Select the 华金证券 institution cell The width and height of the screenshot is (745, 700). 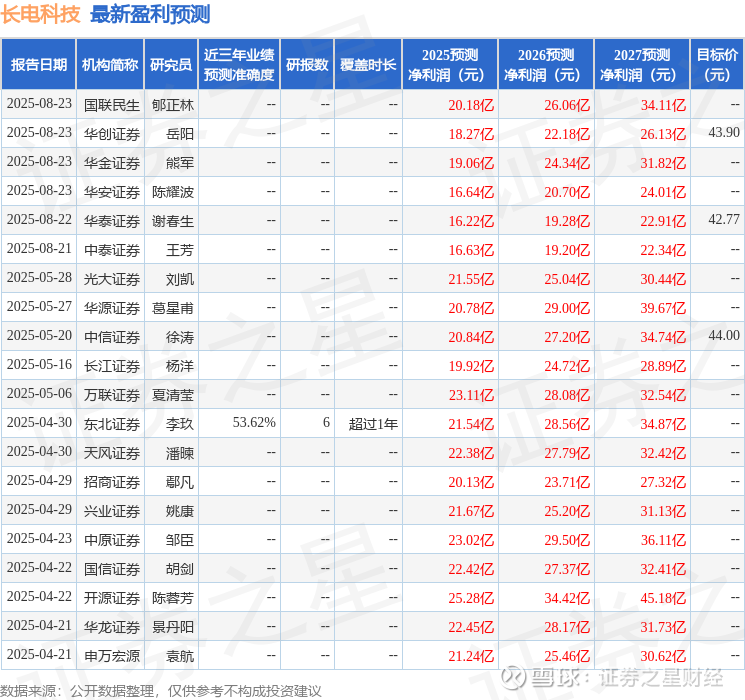tap(112, 163)
